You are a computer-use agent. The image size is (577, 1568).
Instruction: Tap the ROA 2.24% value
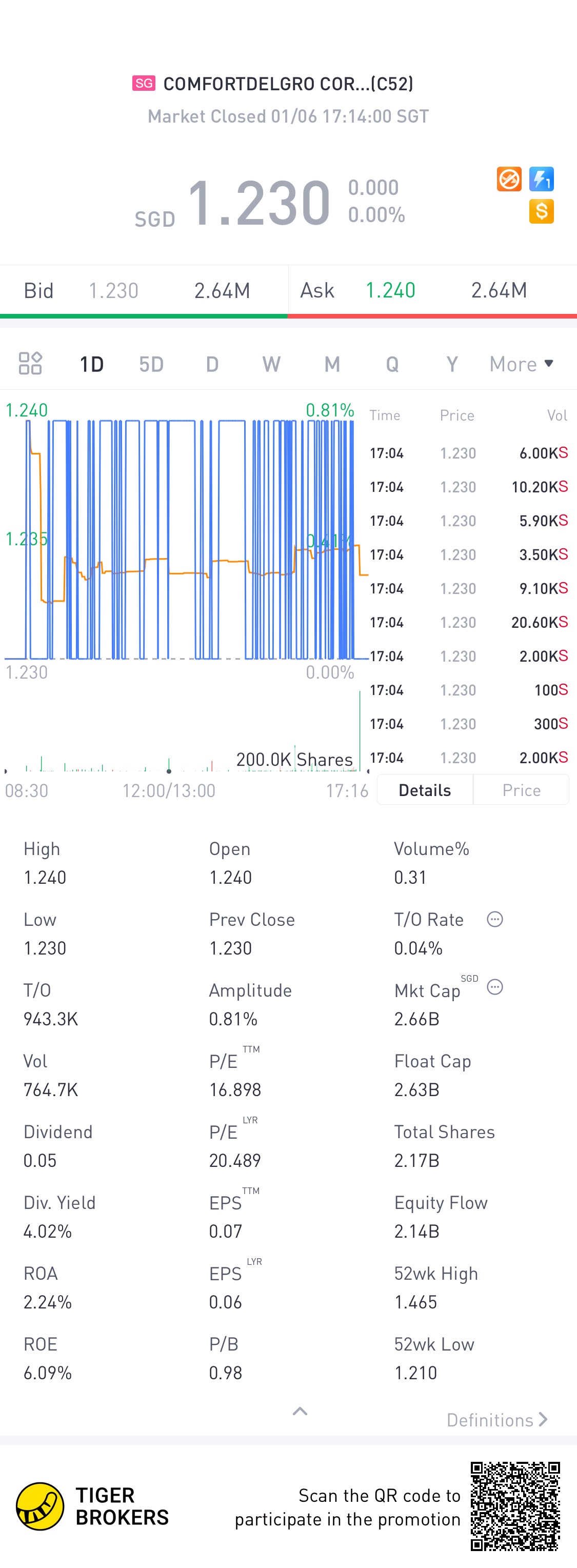[48, 1302]
